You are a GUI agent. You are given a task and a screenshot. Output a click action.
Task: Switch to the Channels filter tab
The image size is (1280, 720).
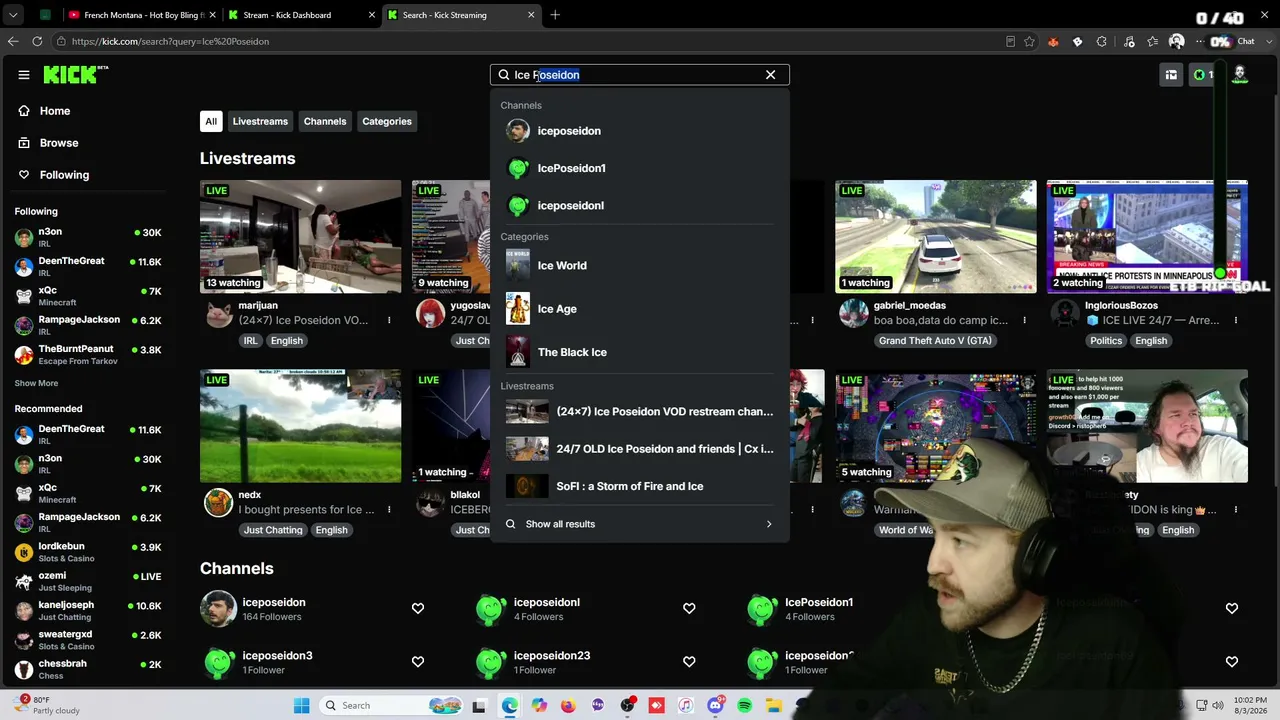325,121
